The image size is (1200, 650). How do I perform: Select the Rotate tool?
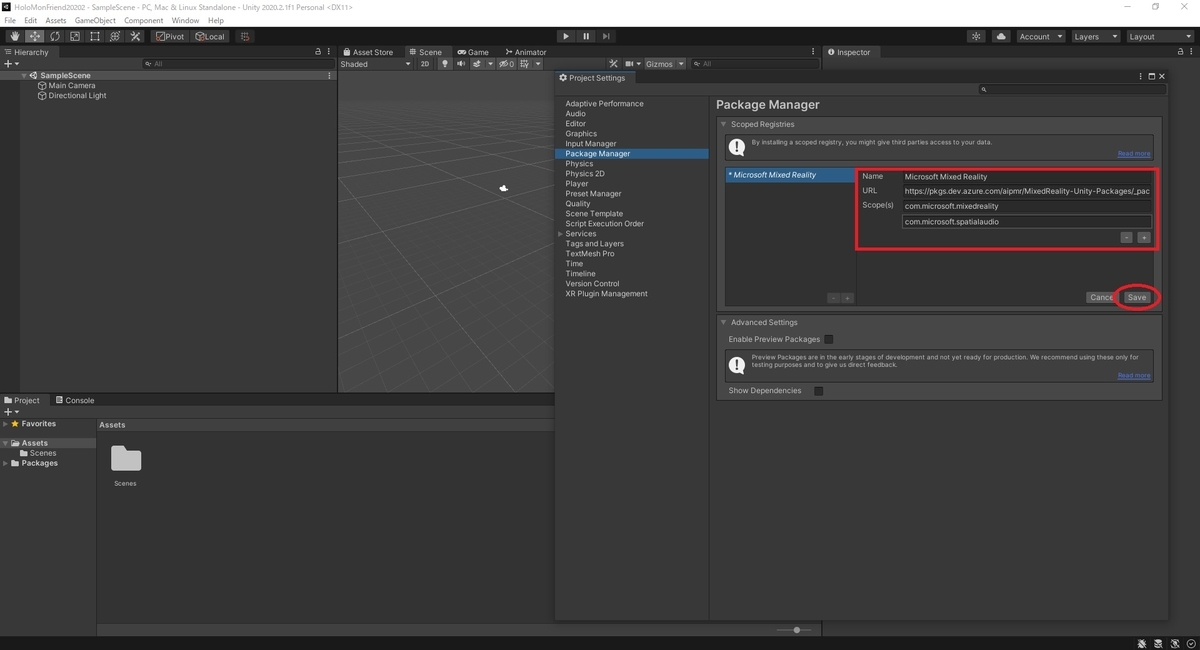[55, 36]
